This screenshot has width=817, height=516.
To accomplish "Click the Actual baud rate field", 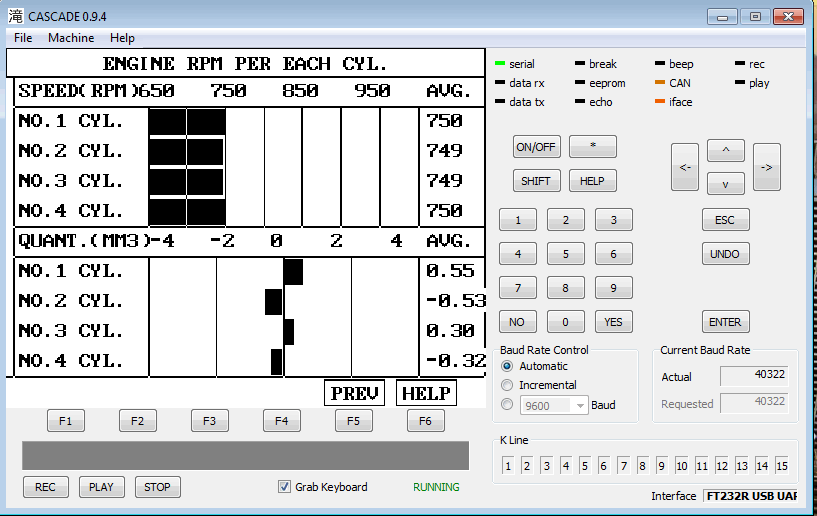I will pyautogui.click(x=754, y=376).
